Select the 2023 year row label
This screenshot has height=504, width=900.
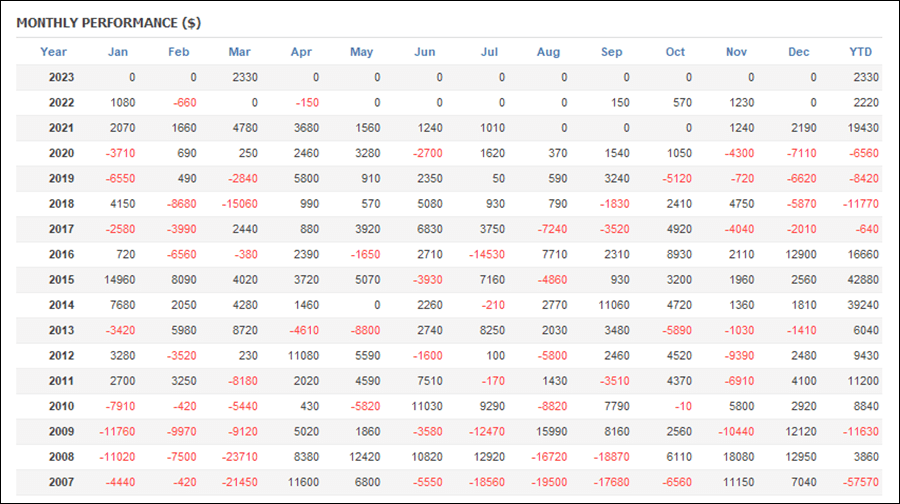point(61,77)
